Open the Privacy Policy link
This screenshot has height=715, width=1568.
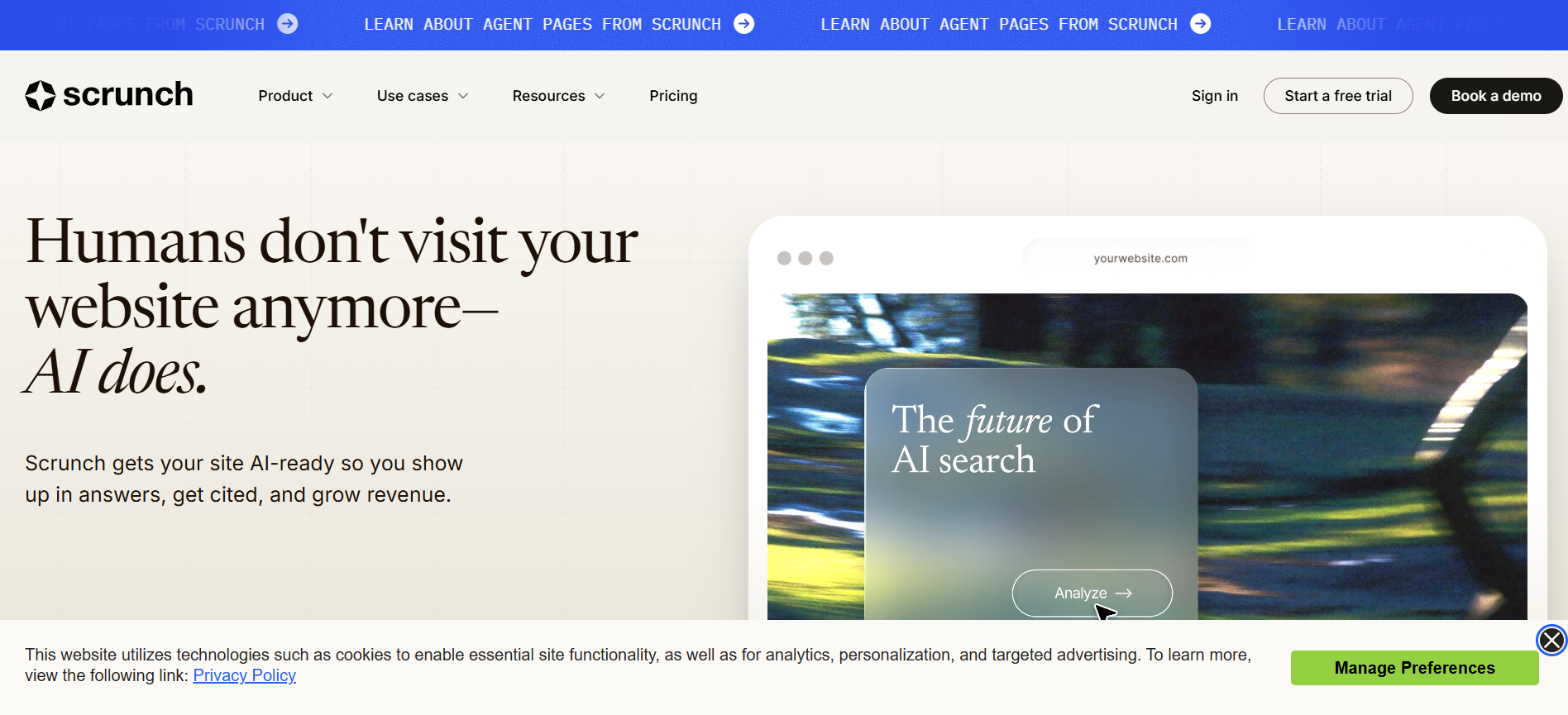point(244,675)
